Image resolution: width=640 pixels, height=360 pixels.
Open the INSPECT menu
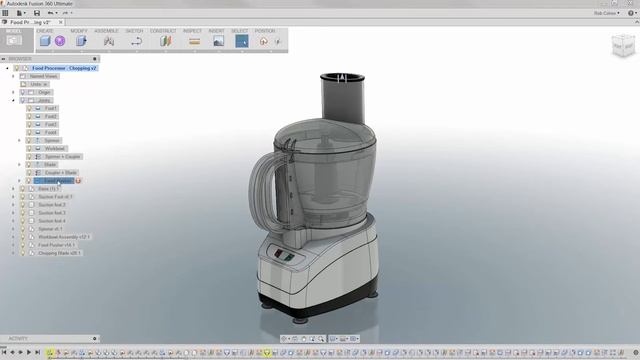[192, 31]
